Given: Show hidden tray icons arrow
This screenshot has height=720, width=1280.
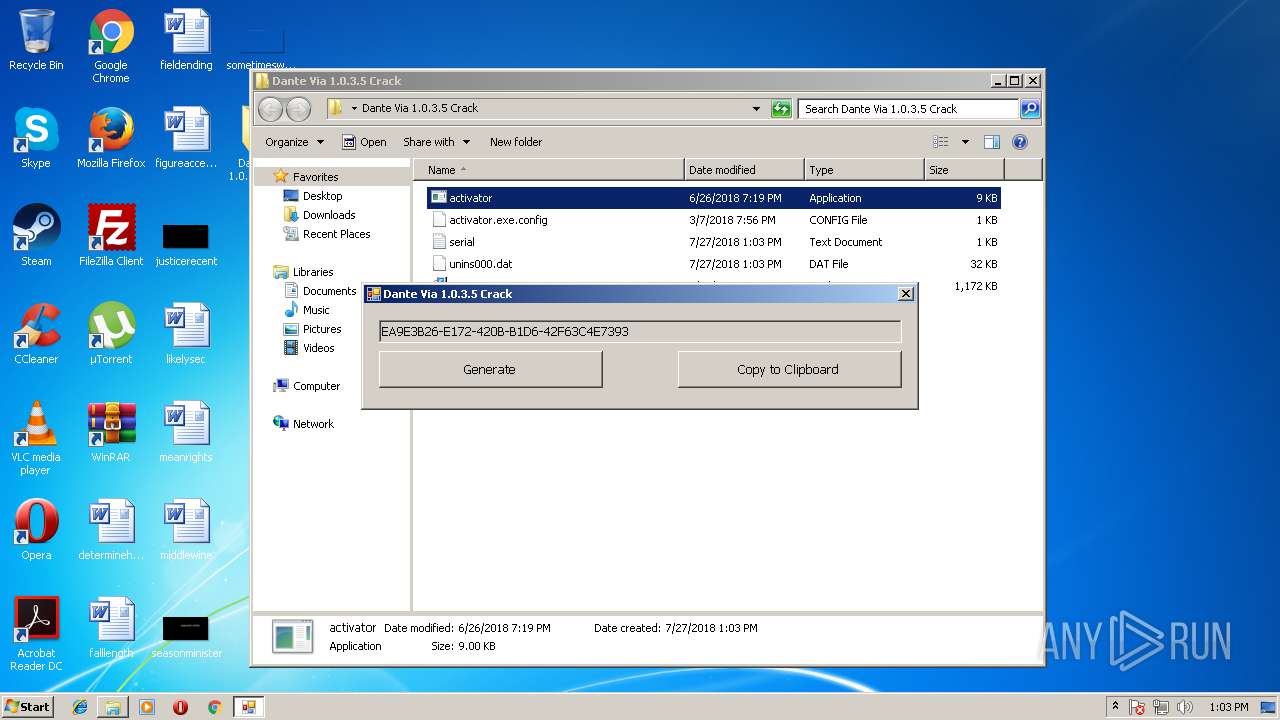Looking at the screenshot, I should point(1116,707).
